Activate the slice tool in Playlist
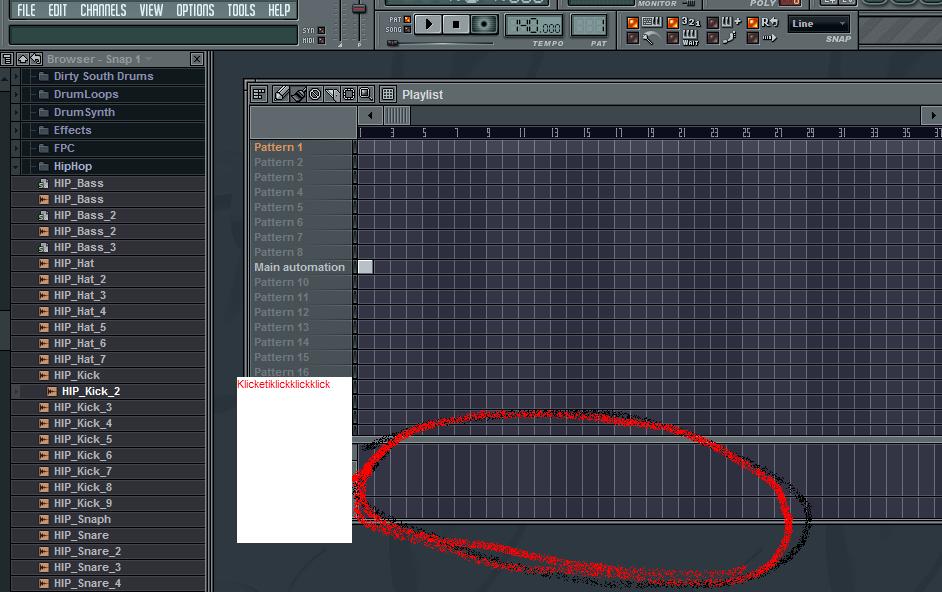This screenshot has width=942, height=592. point(332,94)
